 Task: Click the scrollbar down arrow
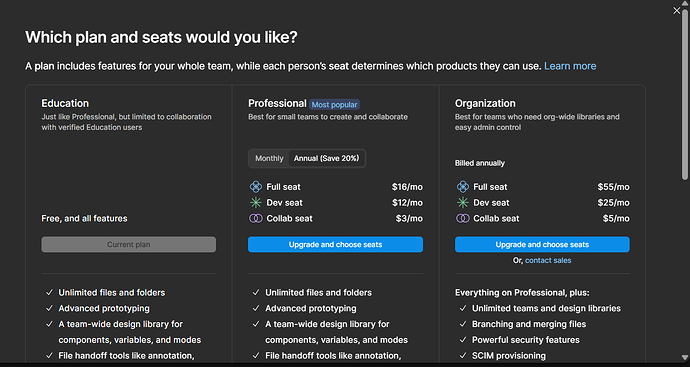click(x=685, y=357)
